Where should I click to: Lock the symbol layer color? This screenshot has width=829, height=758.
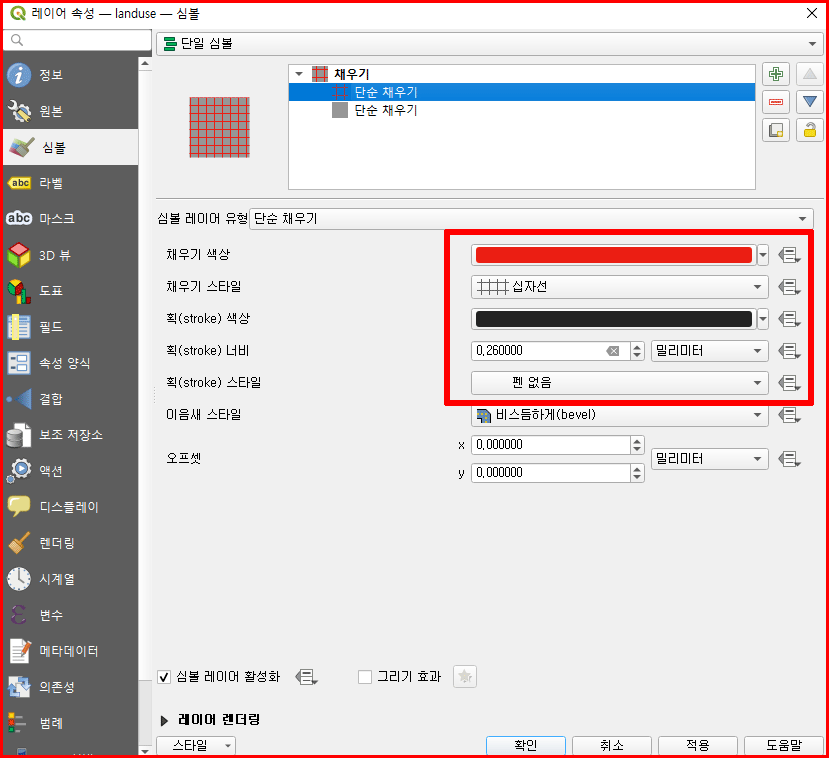809,130
